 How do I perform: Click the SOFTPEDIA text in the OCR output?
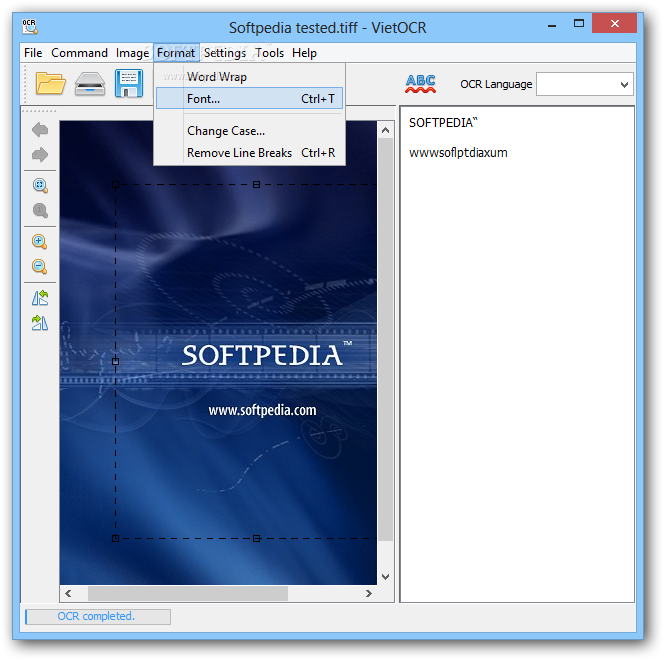pos(443,123)
